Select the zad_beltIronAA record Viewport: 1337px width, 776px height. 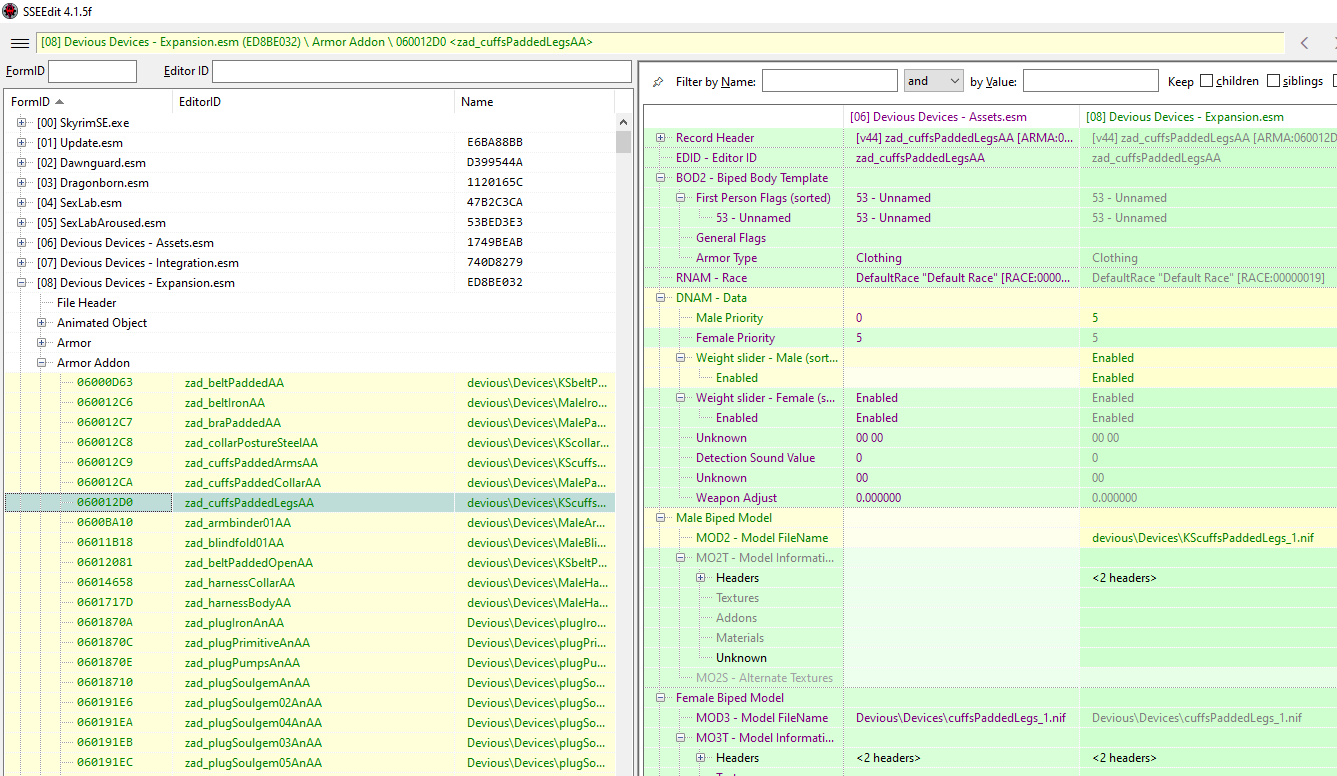point(310,403)
